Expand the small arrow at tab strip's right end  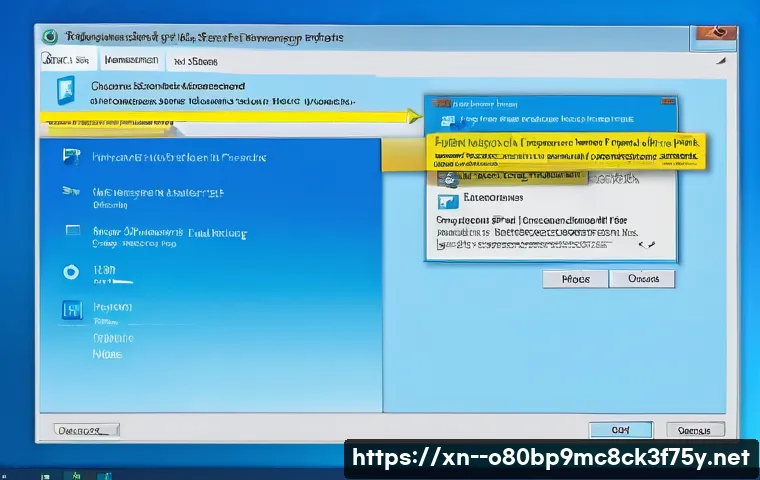point(721,61)
